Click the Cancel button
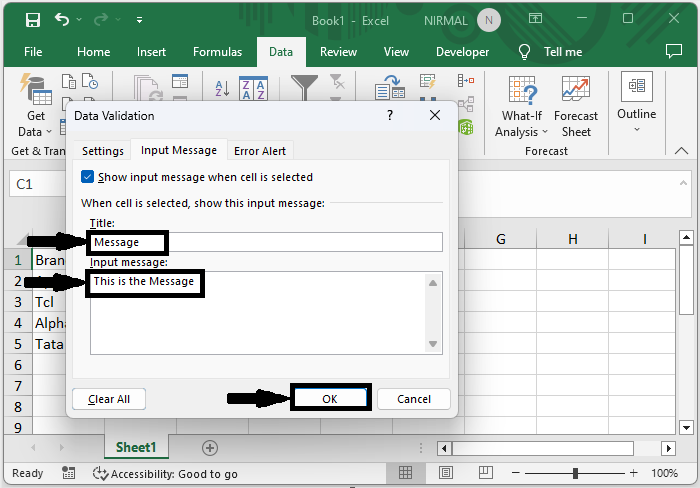 point(414,399)
